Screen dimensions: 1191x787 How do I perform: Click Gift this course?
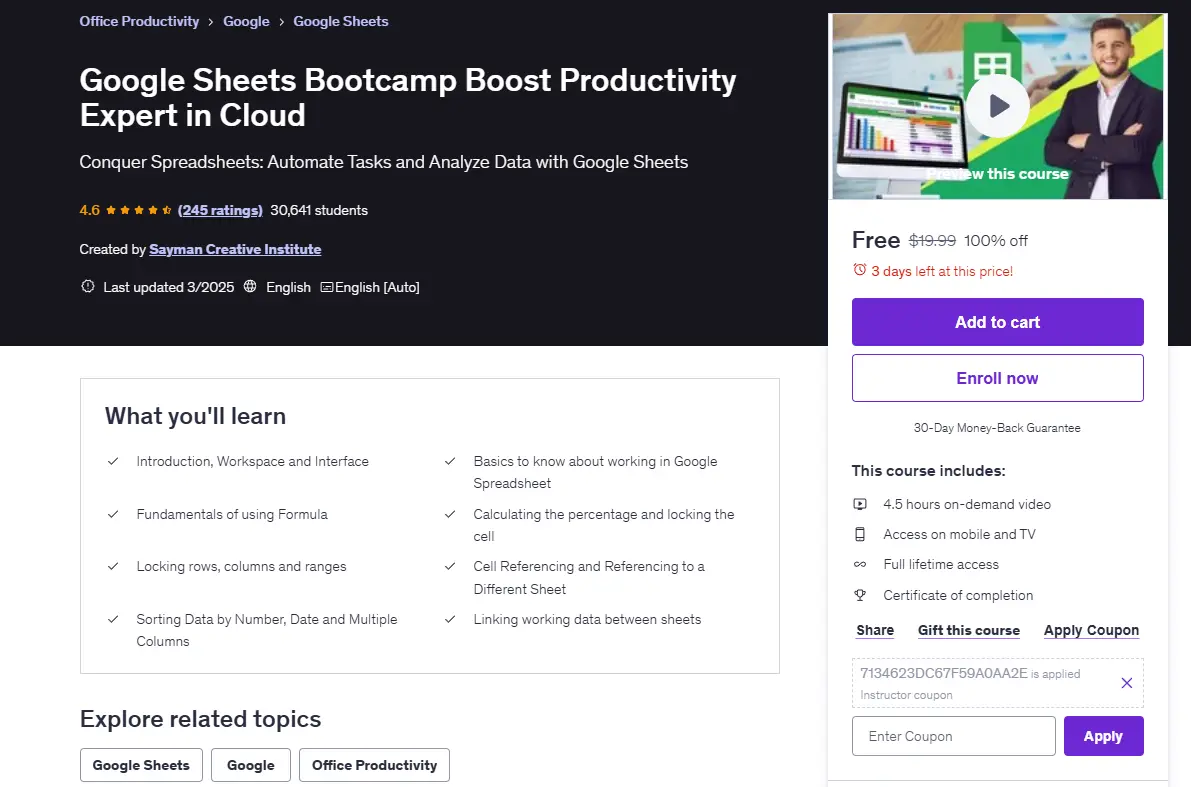point(968,631)
